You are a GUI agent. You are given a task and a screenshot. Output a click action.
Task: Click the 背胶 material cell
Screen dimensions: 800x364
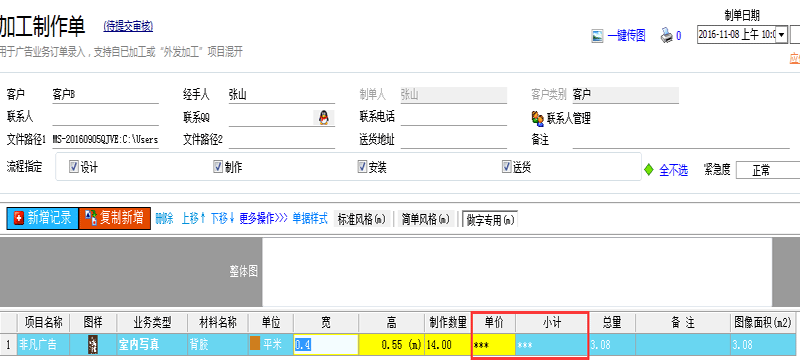[x=217, y=345]
